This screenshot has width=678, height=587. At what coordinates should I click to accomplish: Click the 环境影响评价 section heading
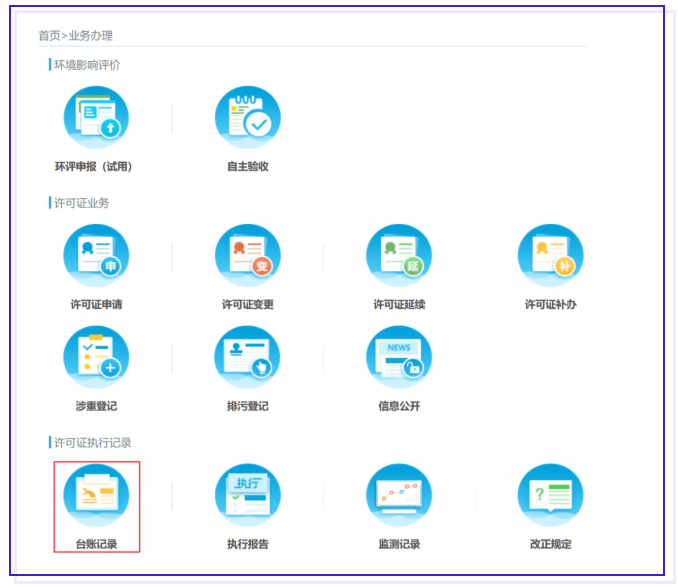pos(87,65)
